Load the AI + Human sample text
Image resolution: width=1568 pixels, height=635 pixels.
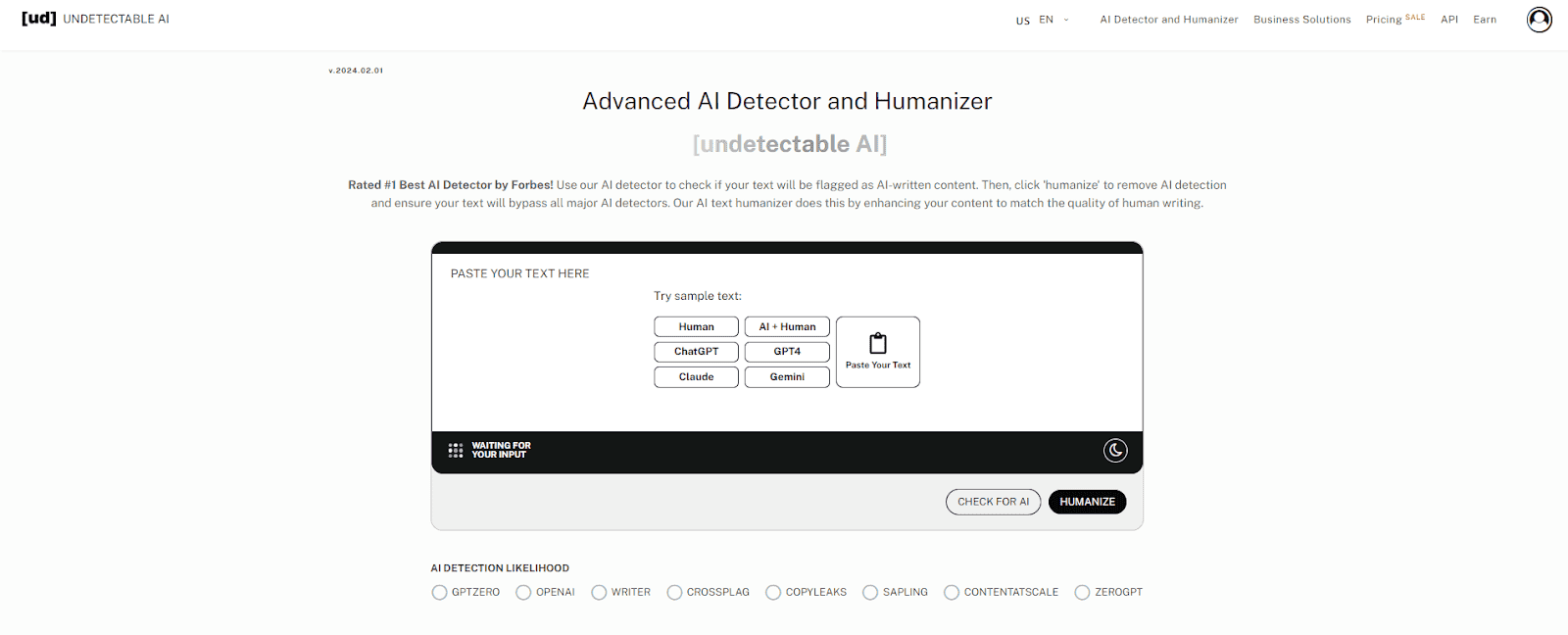[787, 327]
